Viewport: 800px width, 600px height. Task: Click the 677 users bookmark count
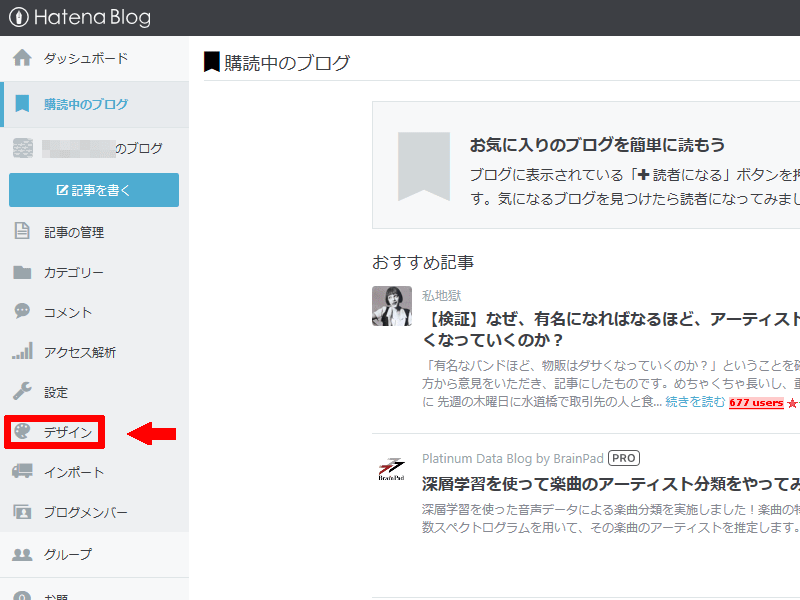click(756, 403)
